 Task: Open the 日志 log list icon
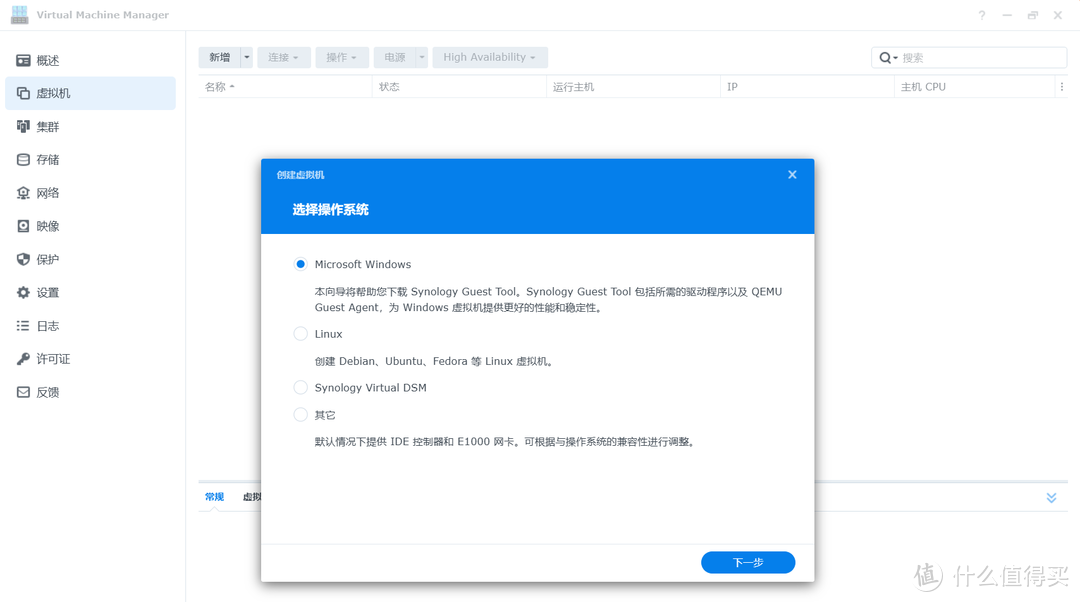click(x=23, y=326)
